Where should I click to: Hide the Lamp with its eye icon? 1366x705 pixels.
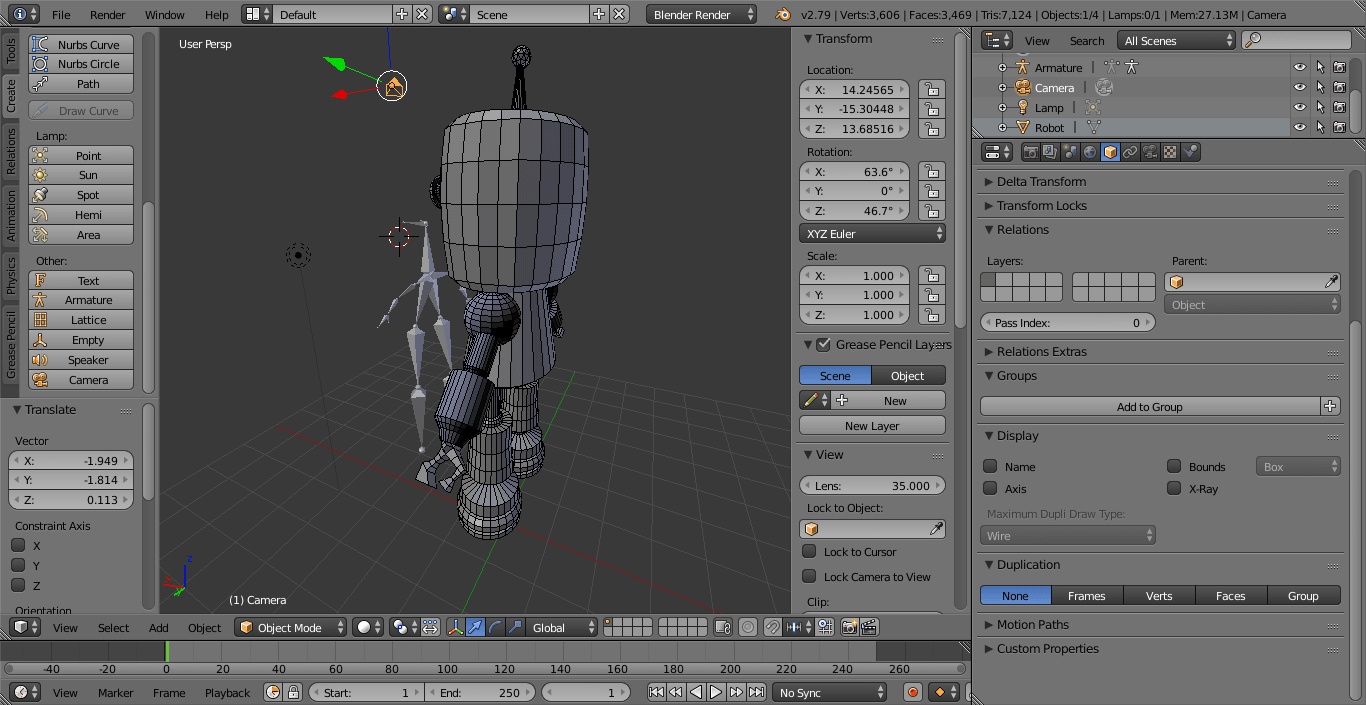pyautogui.click(x=1300, y=108)
